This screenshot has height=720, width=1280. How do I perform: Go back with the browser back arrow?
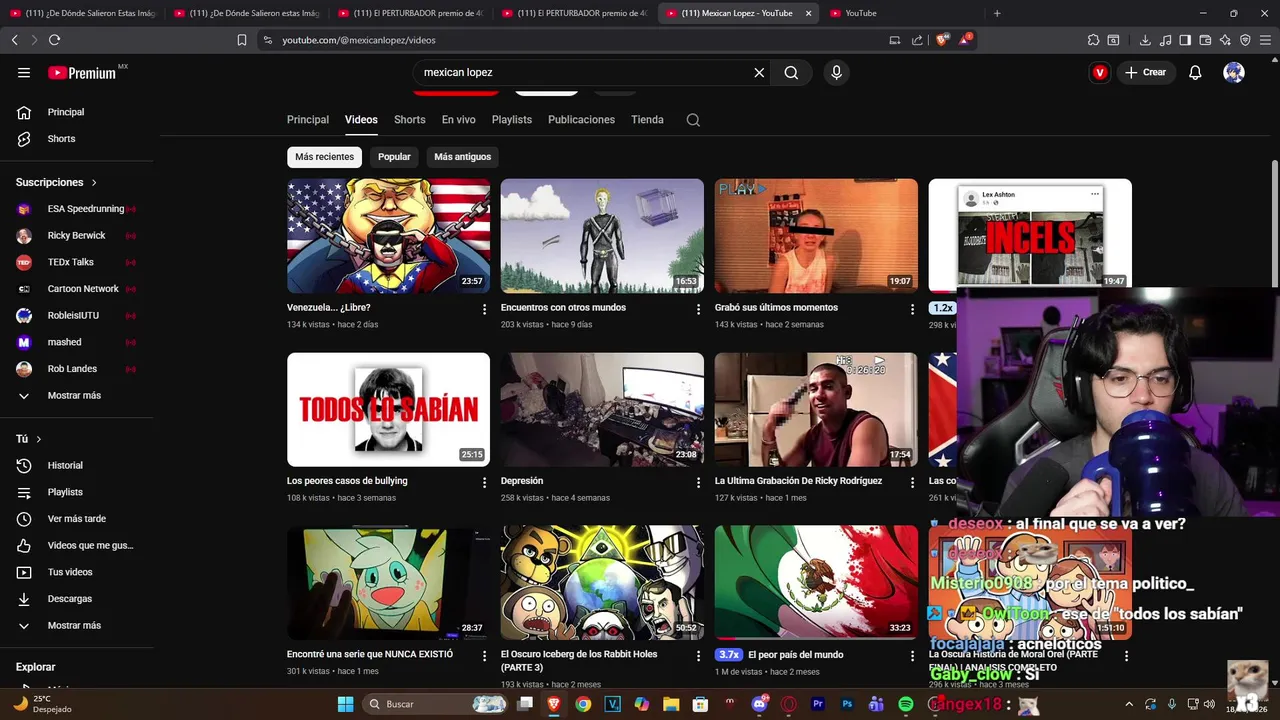click(14, 40)
